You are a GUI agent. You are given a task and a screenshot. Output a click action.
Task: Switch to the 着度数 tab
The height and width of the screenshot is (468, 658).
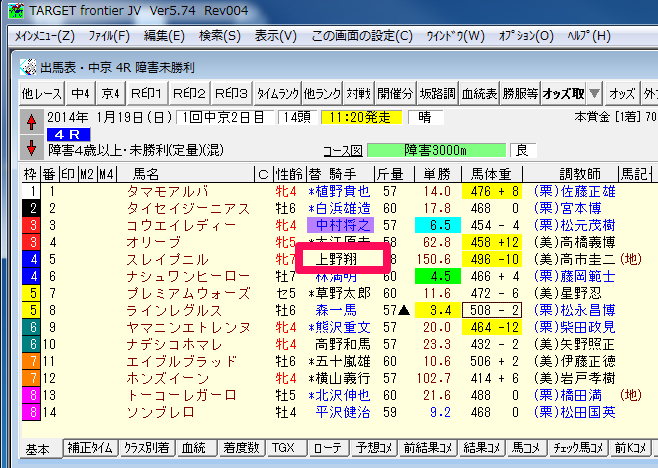(x=242, y=448)
